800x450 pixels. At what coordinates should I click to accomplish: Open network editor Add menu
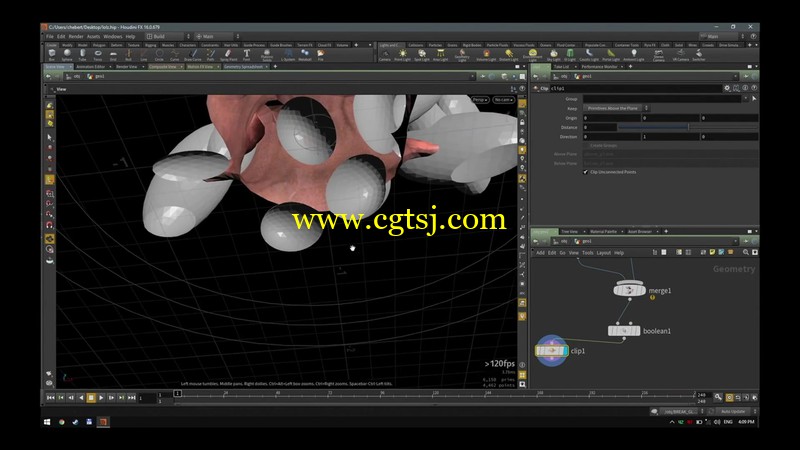(540, 253)
